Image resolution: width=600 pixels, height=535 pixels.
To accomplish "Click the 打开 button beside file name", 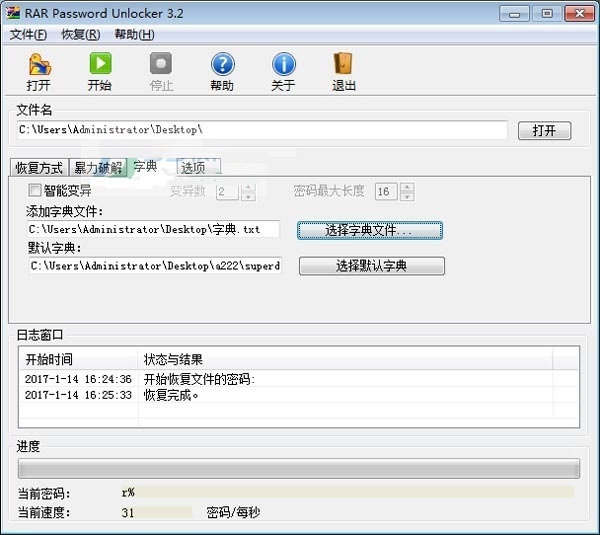I will pyautogui.click(x=545, y=131).
